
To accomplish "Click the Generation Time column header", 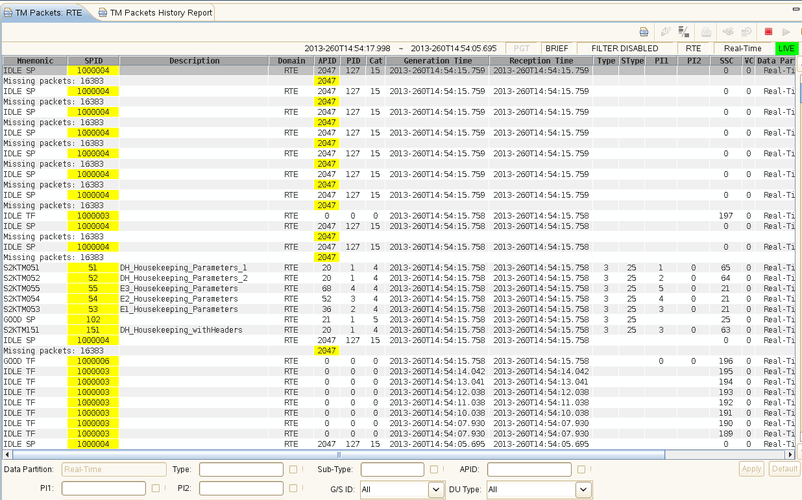I will (x=439, y=61).
